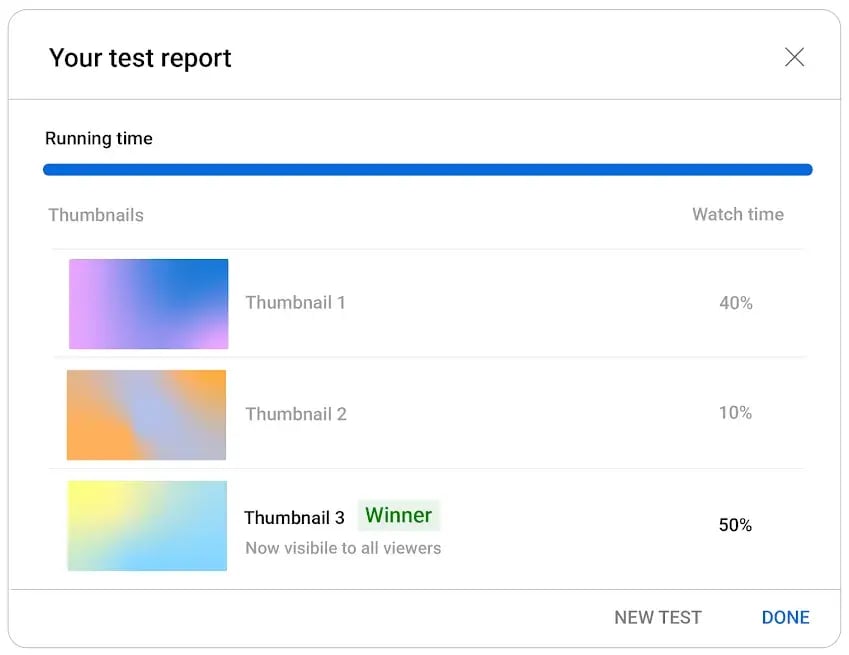Screen dimensions: 849x655
Task: Click the Thumbnail 2 label
Action: (296, 414)
